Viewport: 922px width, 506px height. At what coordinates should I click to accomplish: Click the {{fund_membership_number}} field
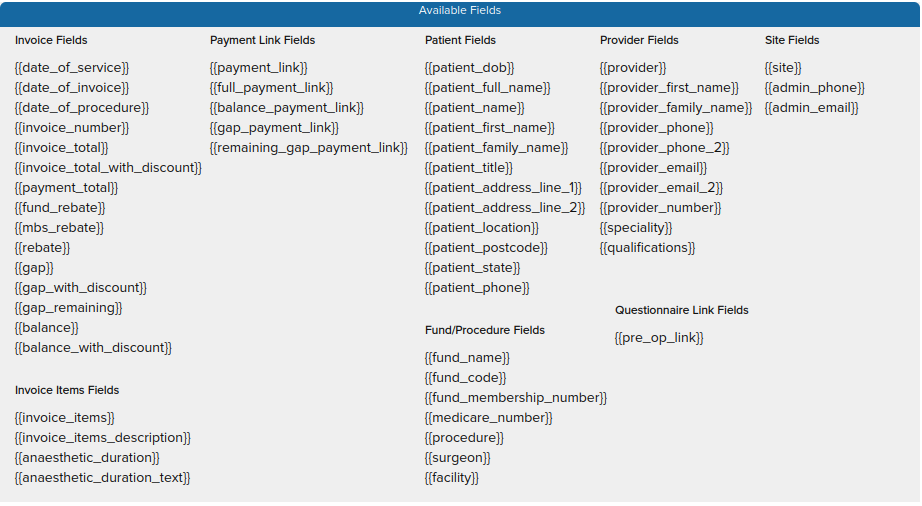point(515,398)
